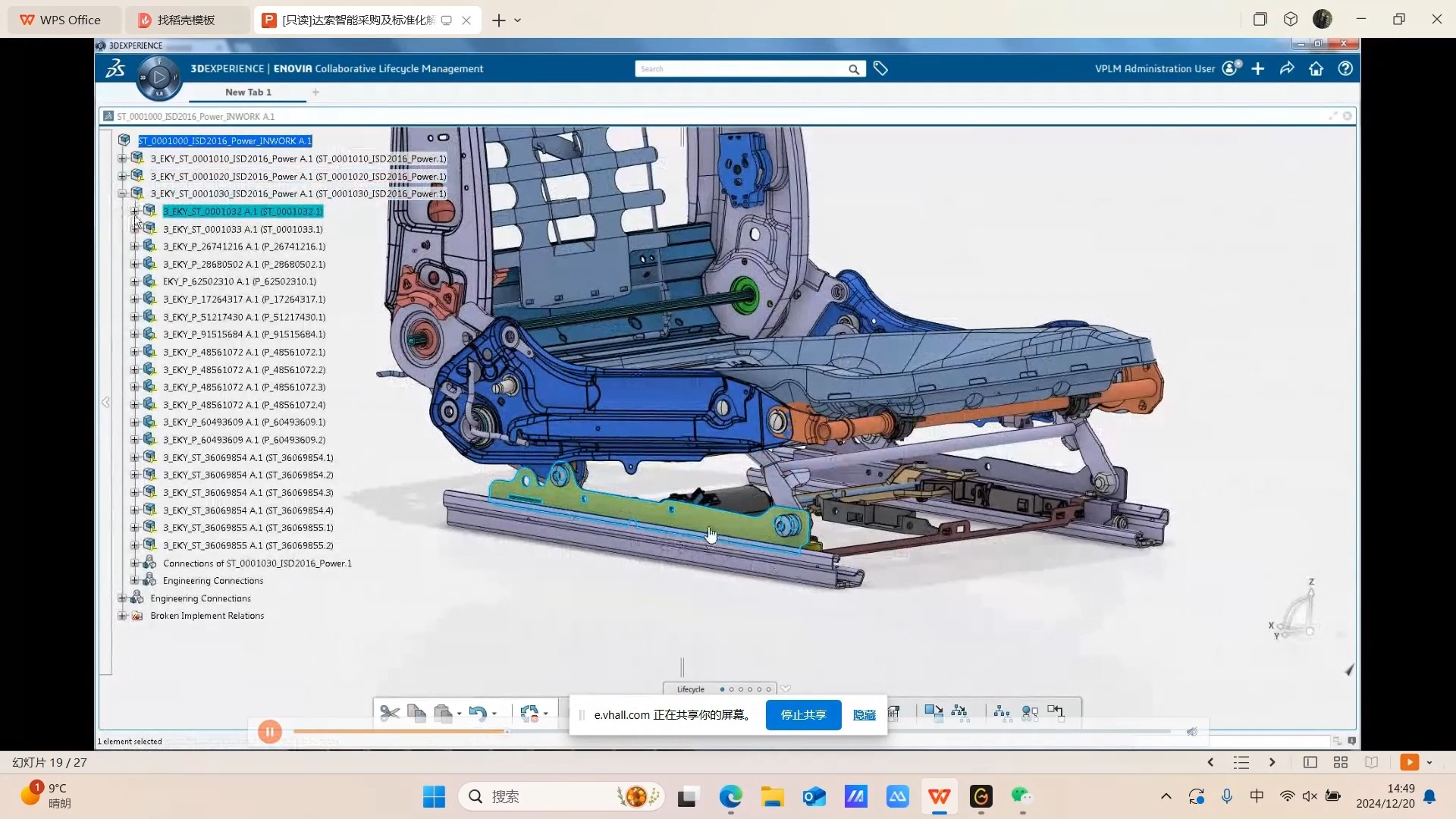Screen dimensions: 1456x819
Task: Collapse the ST_0001030_ISD2016_Power node
Action: point(122,194)
